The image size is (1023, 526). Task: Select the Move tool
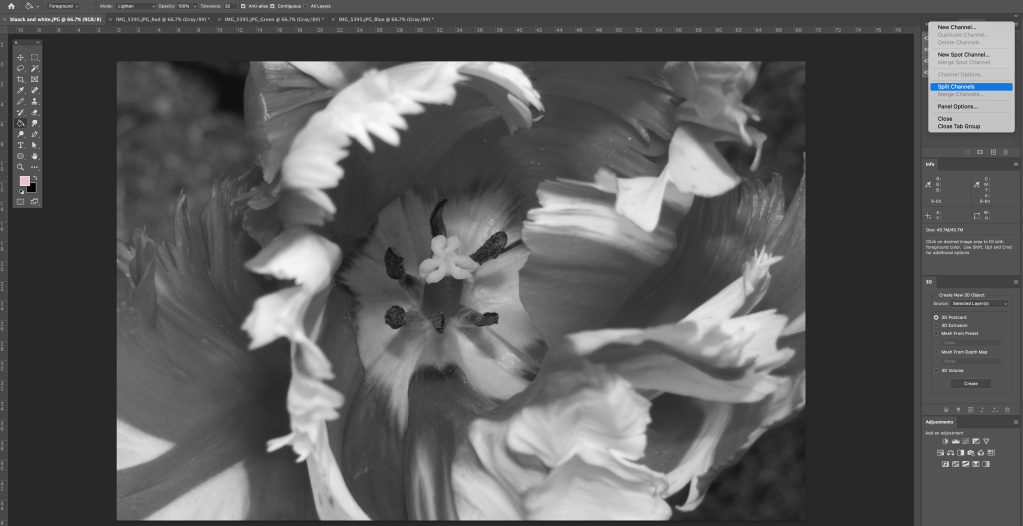pyautogui.click(x=20, y=57)
